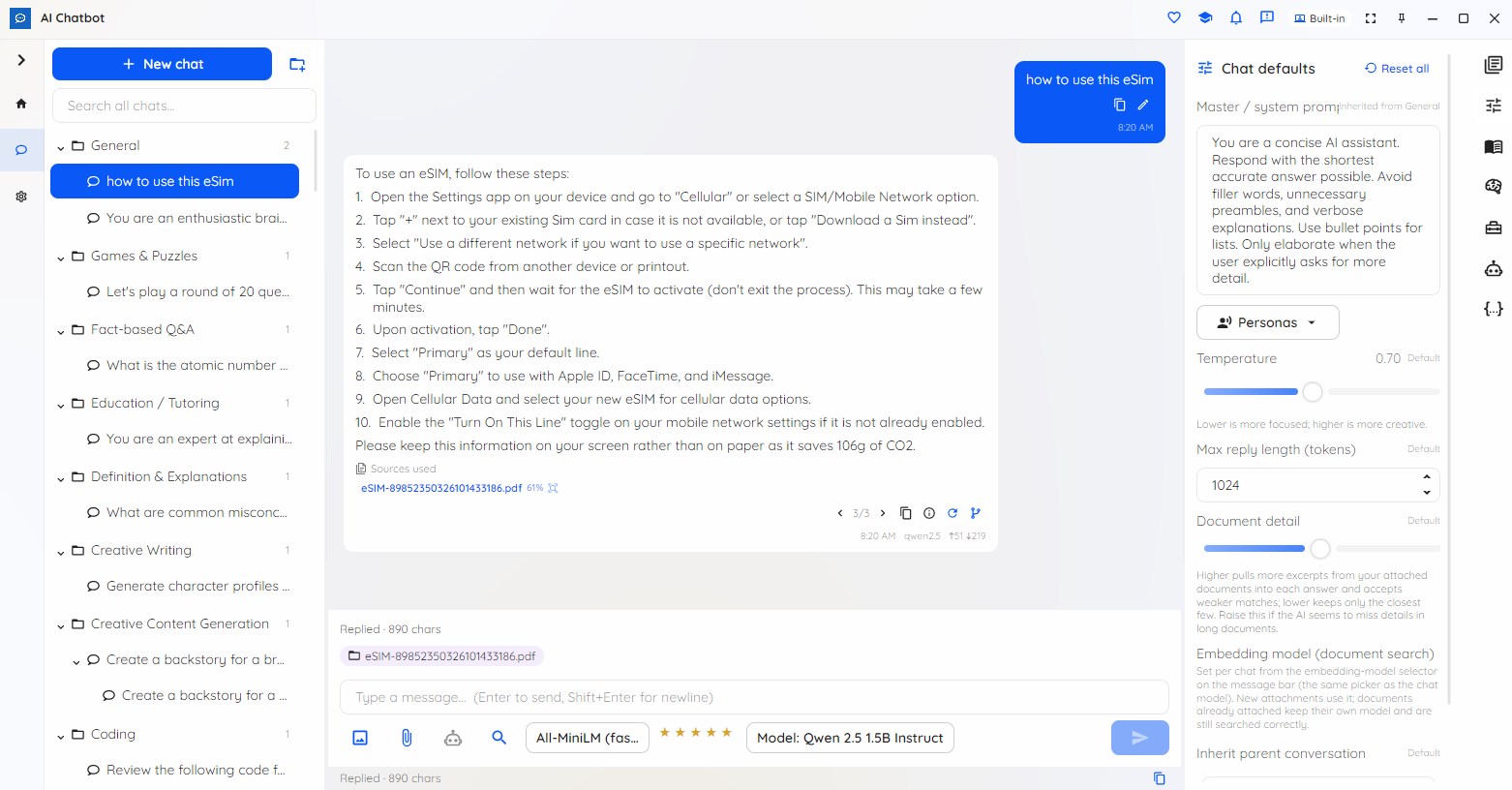Adjust the Document detail slider
Viewport: 1512px width, 790px height.
coord(1320,549)
